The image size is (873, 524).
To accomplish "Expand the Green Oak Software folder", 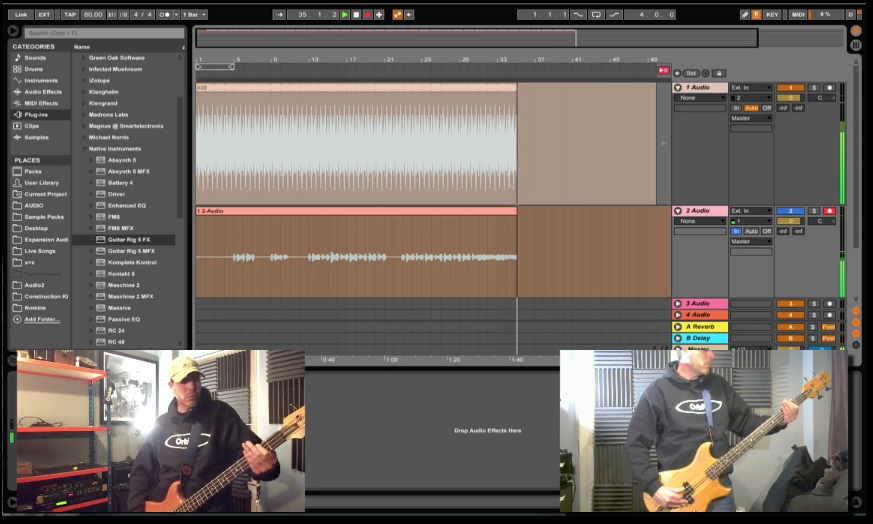I will (84, 58).
